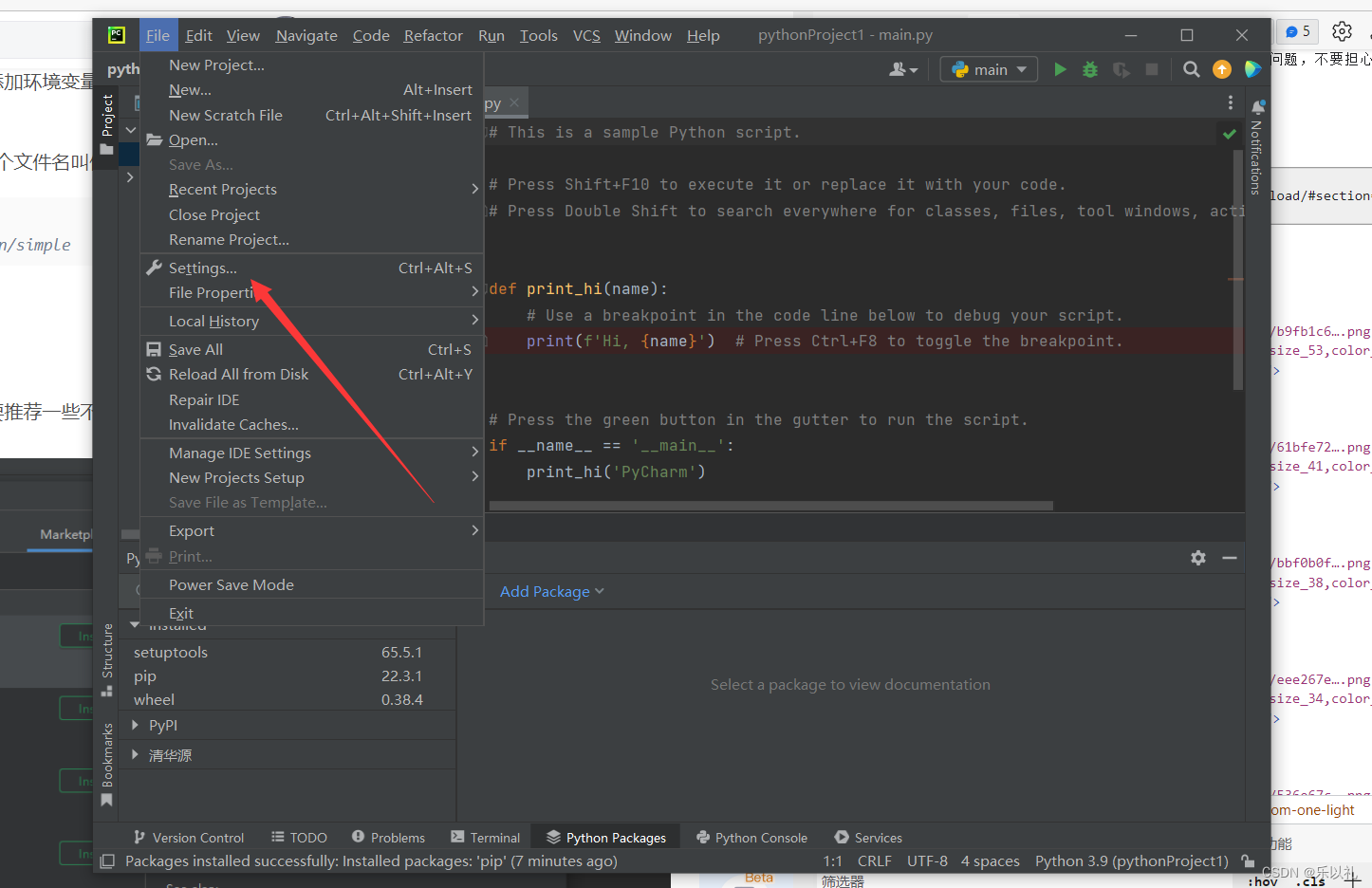Click Save All menu entry

312,349
